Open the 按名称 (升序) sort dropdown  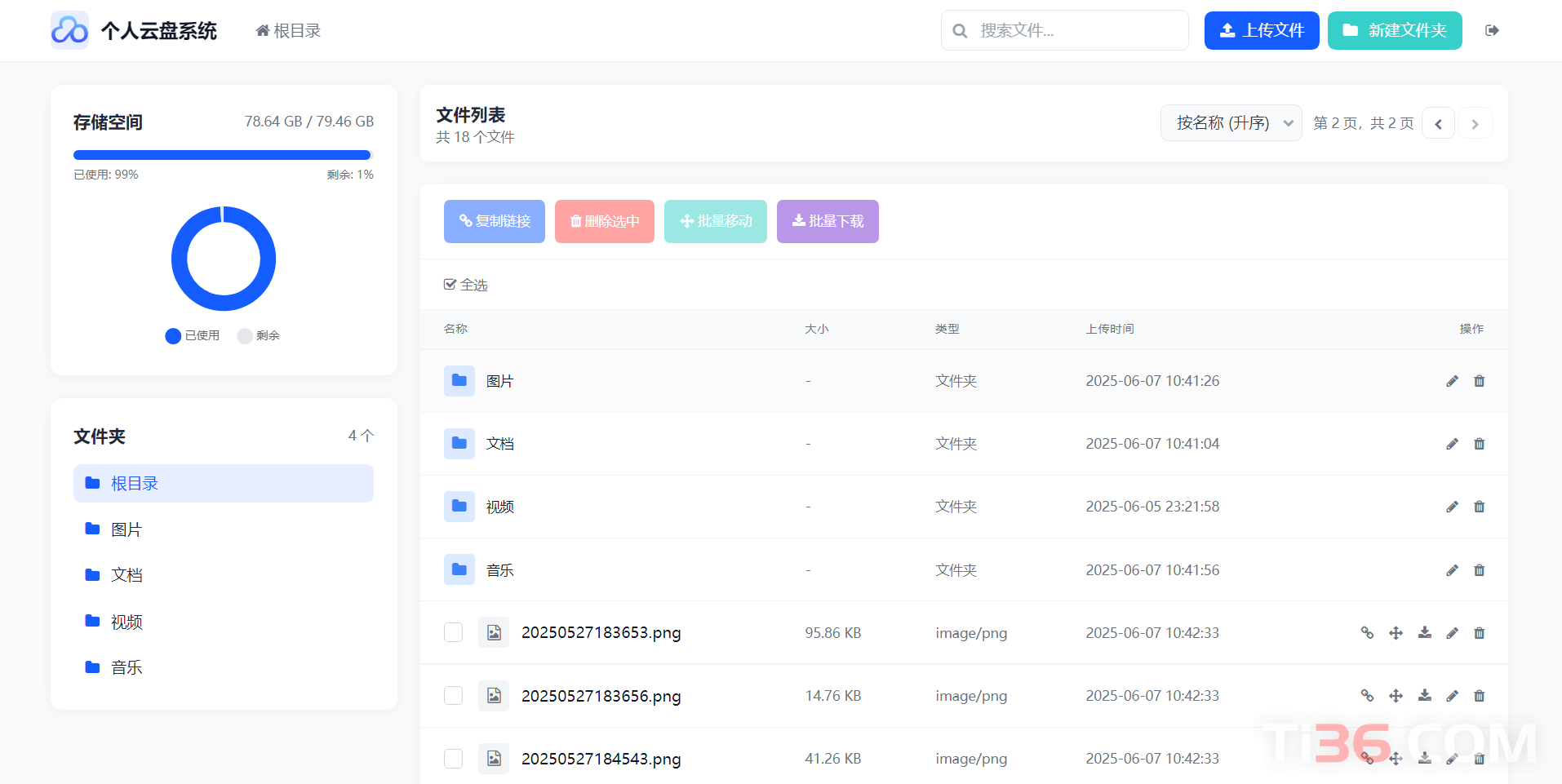tap(1231, 122)
